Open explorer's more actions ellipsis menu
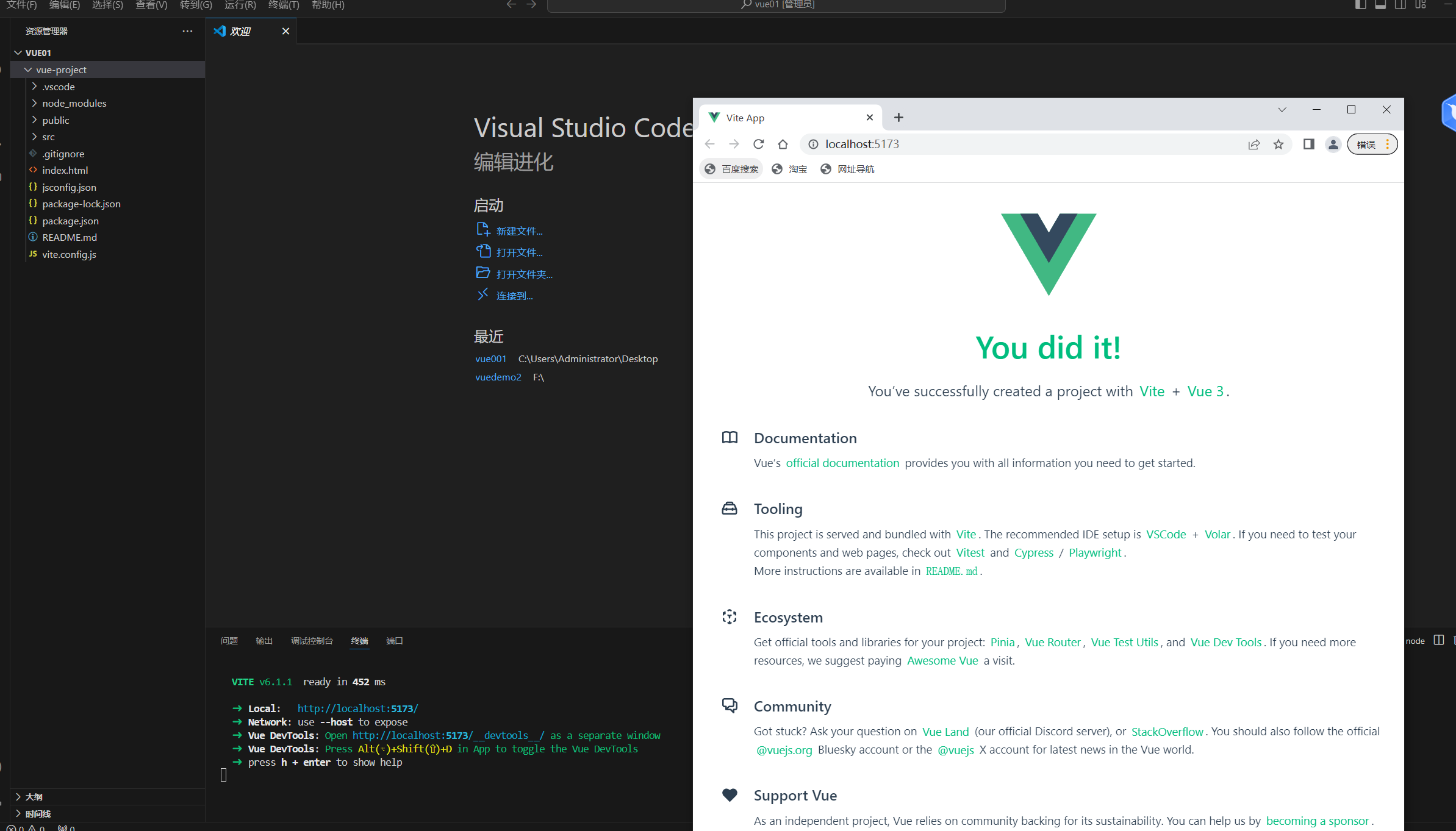Image resolution: width=1456 pixels, height=831 pixels. (x=187, y=31)
